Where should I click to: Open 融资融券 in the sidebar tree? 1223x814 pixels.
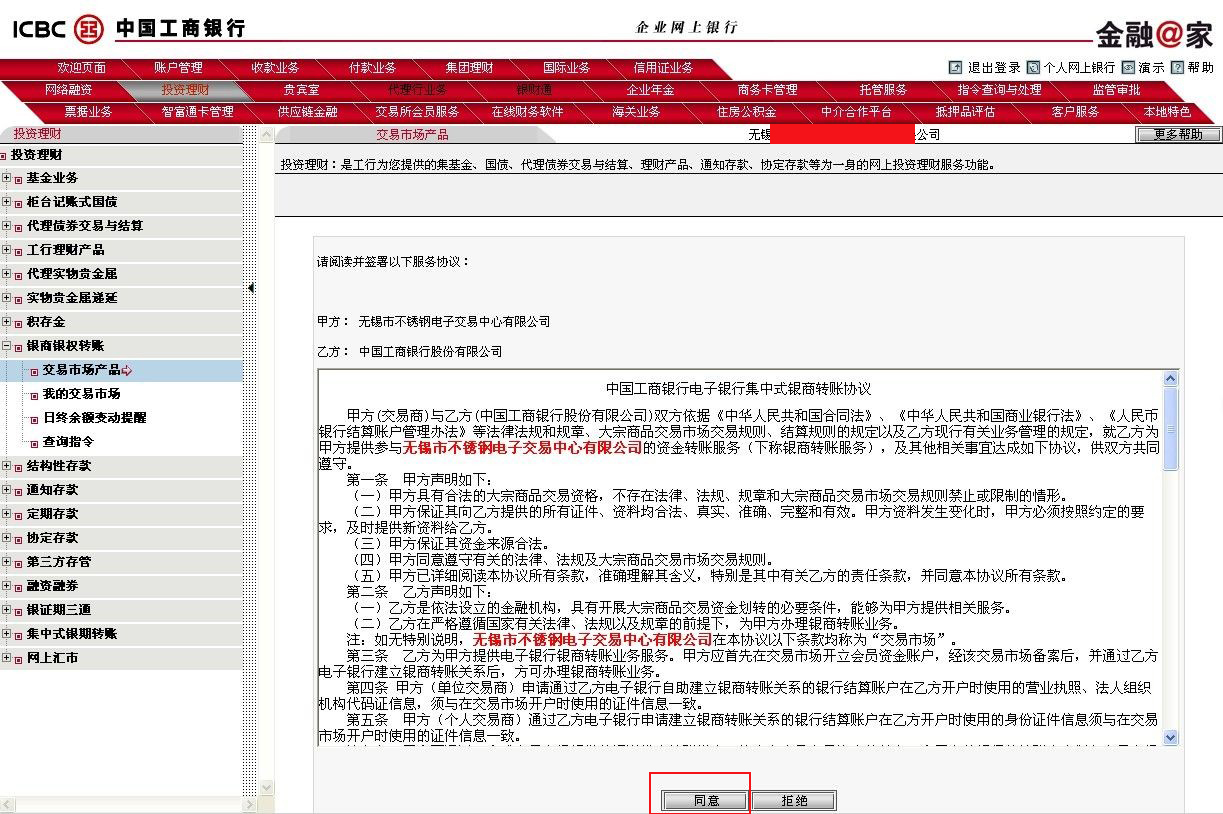click(x=52, y=586)
